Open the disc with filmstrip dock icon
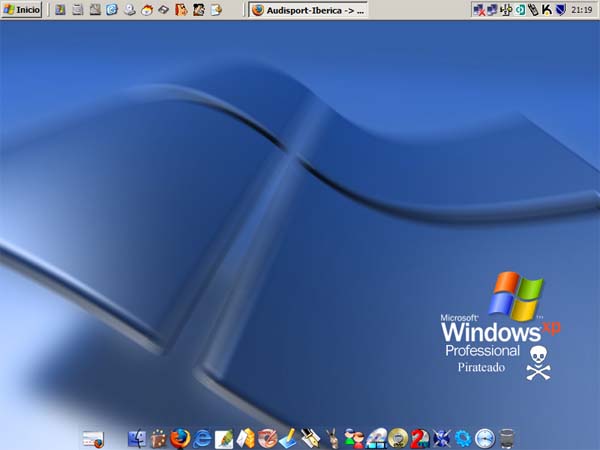The width and height of the screenshot is (600, 450). click(x=376, y=439)
